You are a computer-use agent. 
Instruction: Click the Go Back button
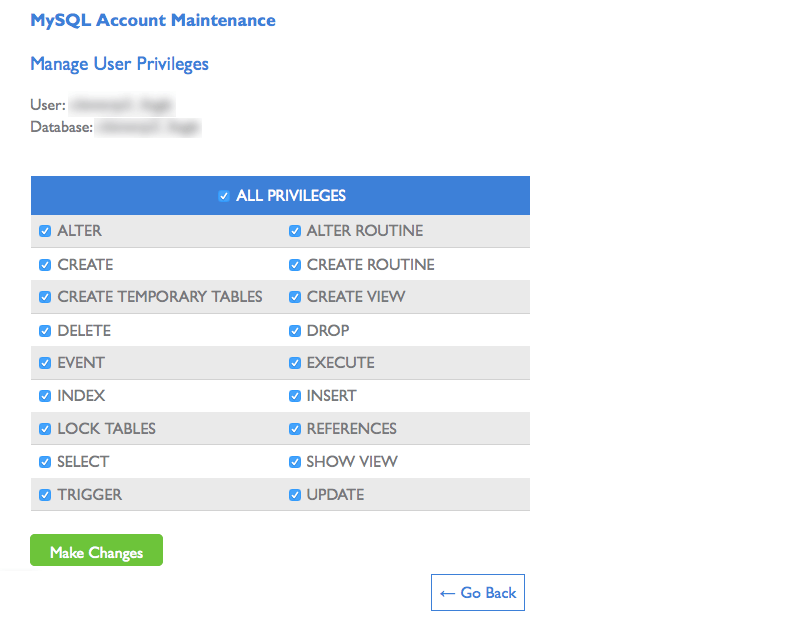click(x=478, y=593)
